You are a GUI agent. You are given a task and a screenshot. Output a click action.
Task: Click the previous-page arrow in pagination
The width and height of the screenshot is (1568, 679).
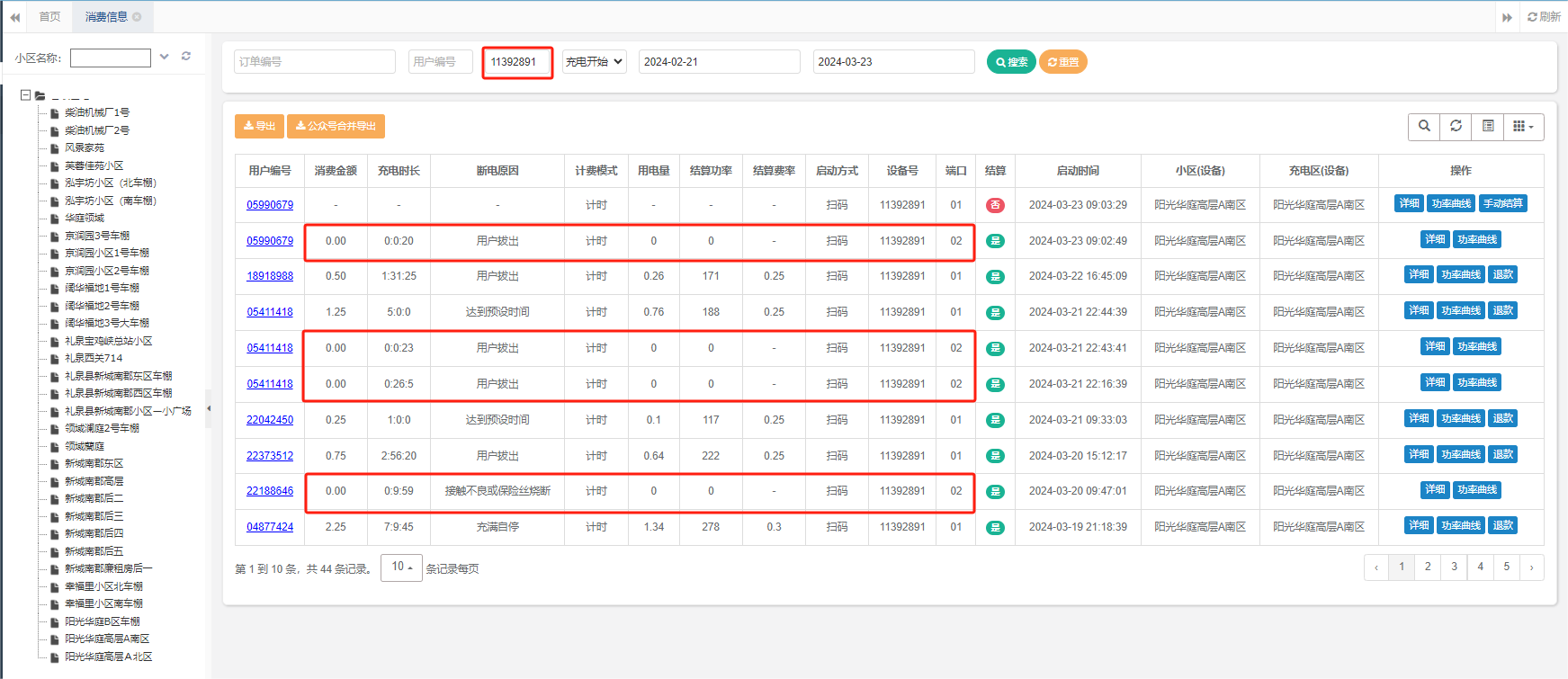coord(1376,567)
